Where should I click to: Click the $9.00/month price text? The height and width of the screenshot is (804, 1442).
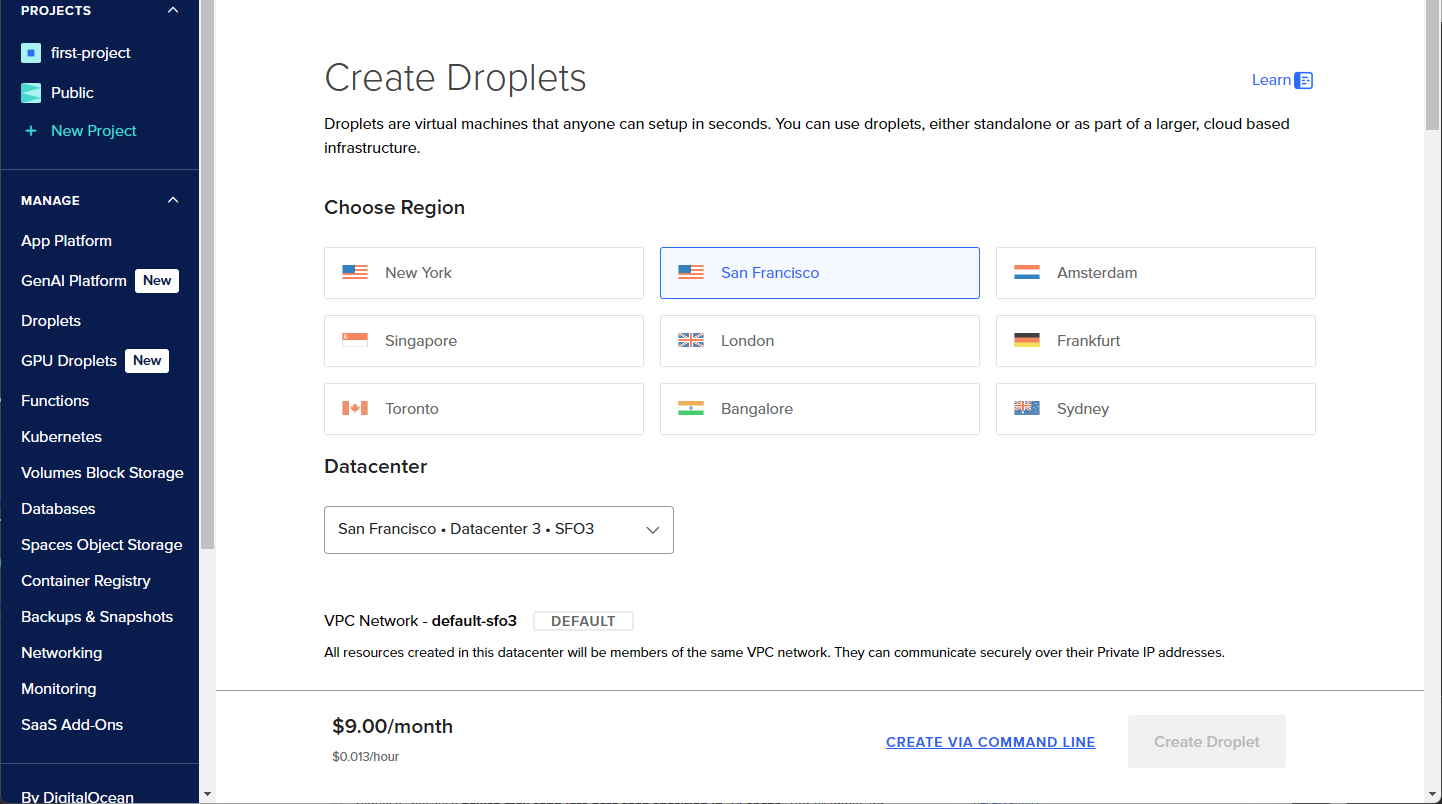point(393,727)
